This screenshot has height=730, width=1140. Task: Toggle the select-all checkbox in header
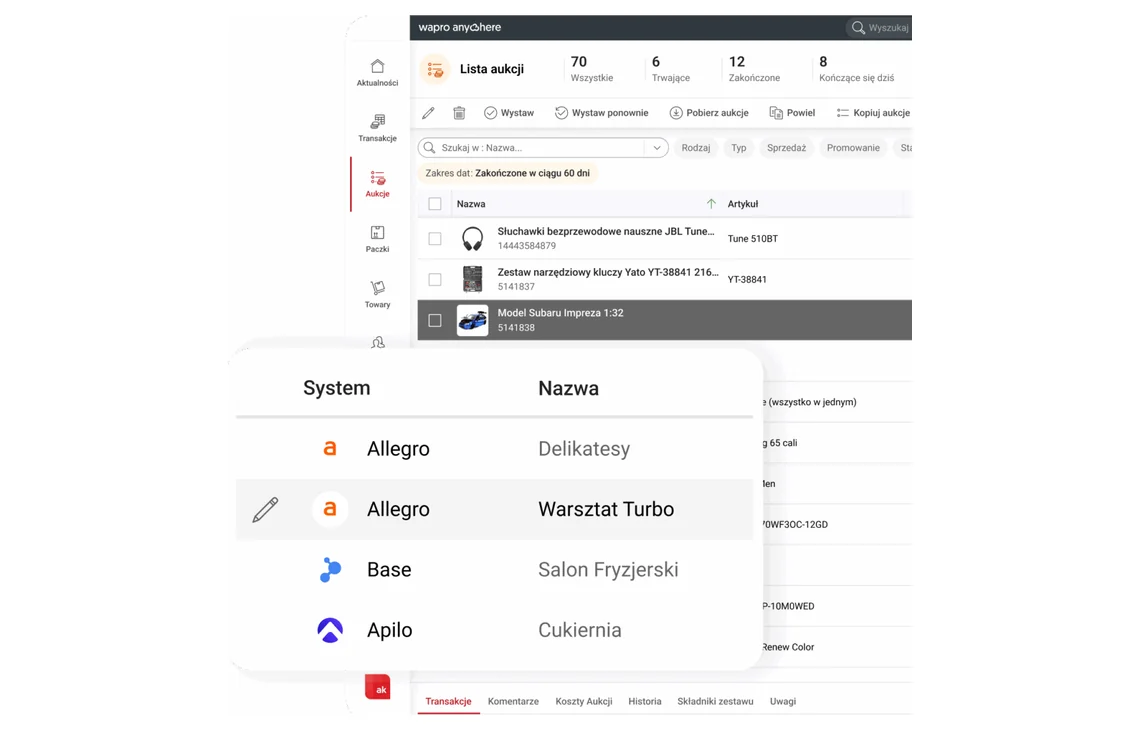[435, 204]
